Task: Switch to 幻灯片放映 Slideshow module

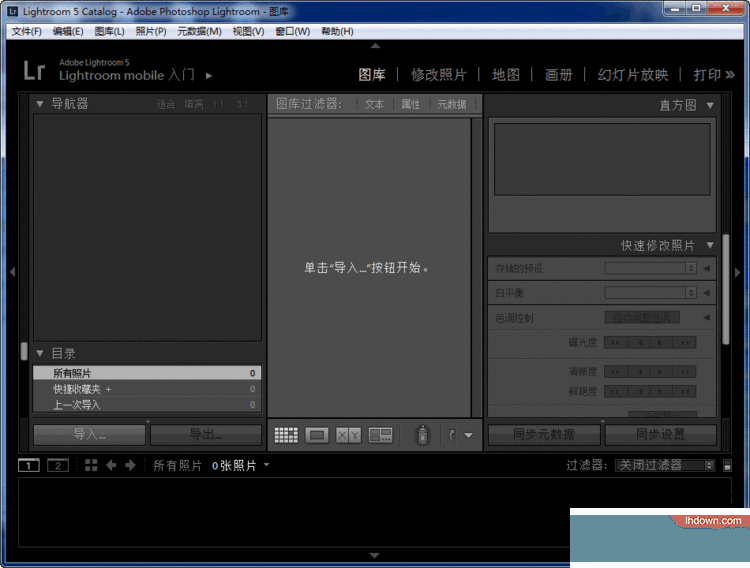Action: pos(632,75)
